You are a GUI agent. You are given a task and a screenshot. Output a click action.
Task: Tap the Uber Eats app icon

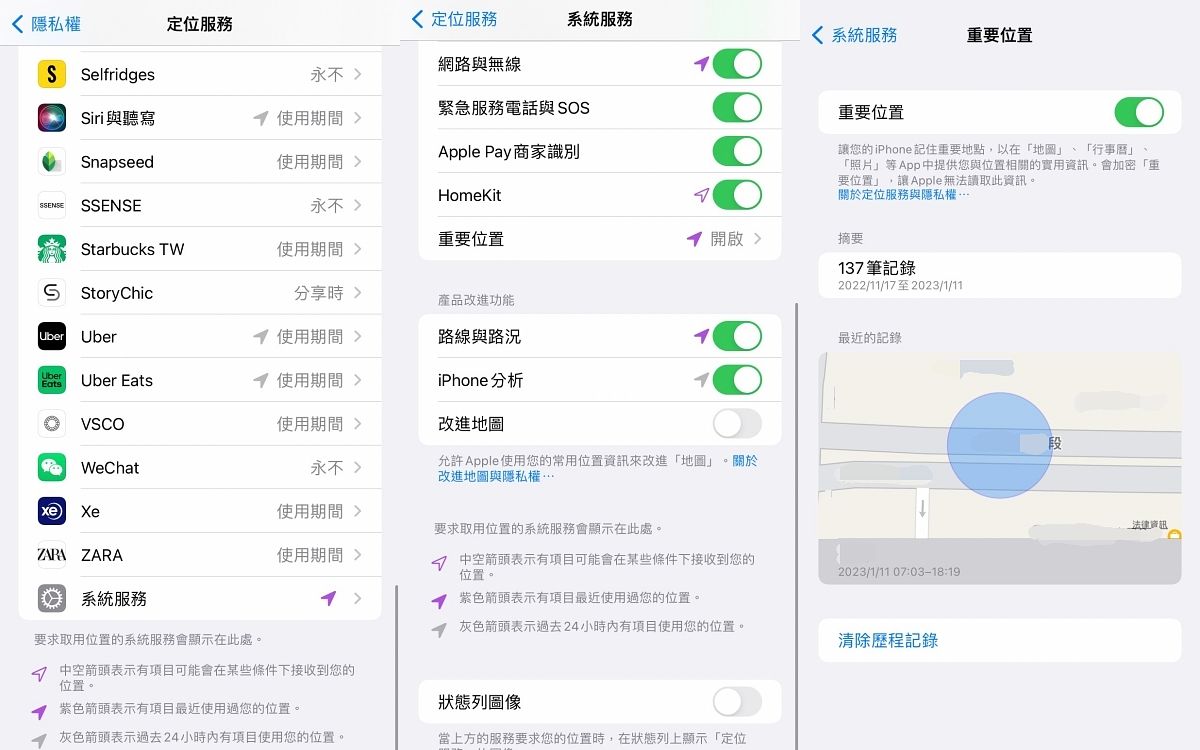coord(52,380)
